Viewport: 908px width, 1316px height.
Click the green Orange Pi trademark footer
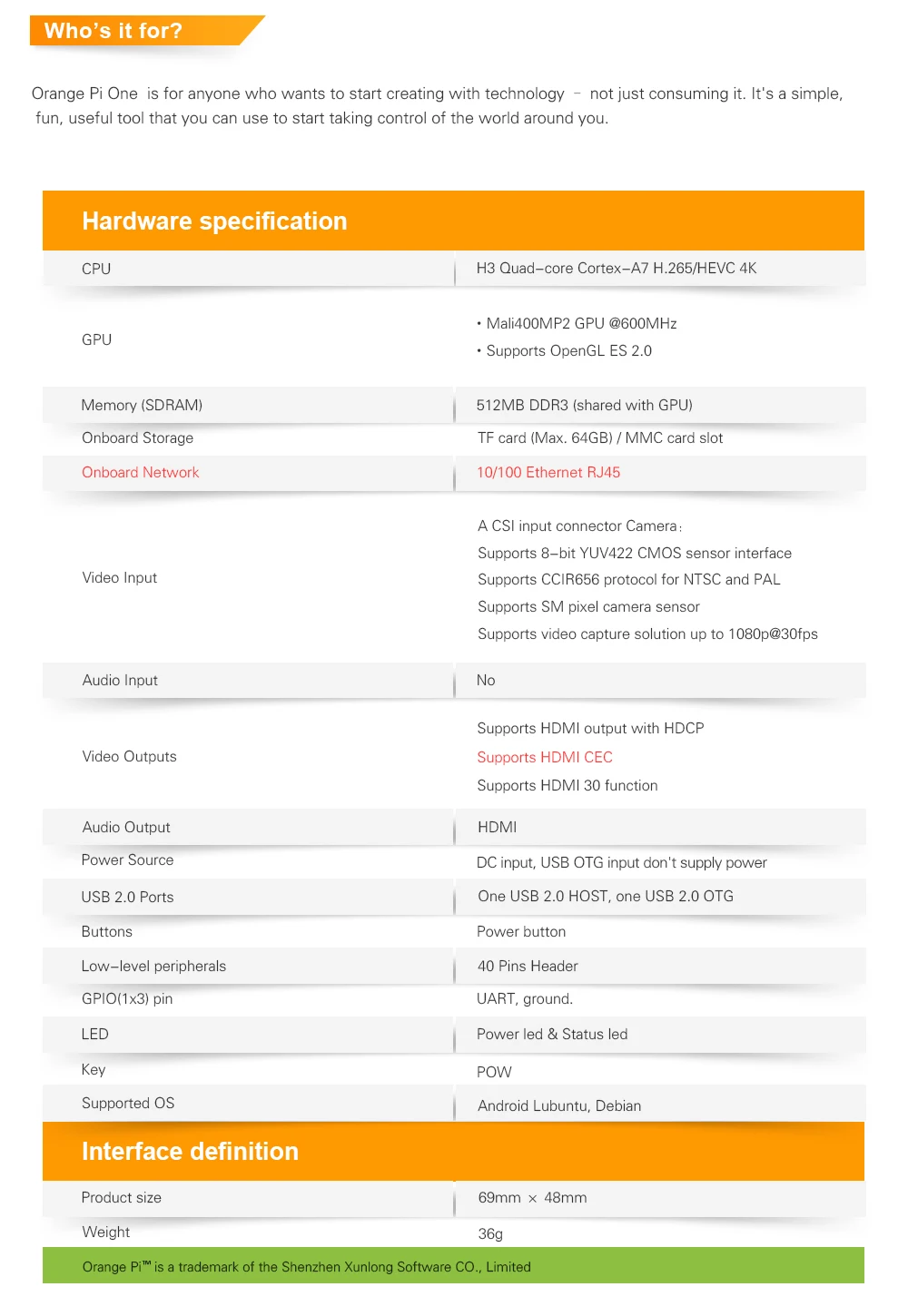pos(307,1267)
